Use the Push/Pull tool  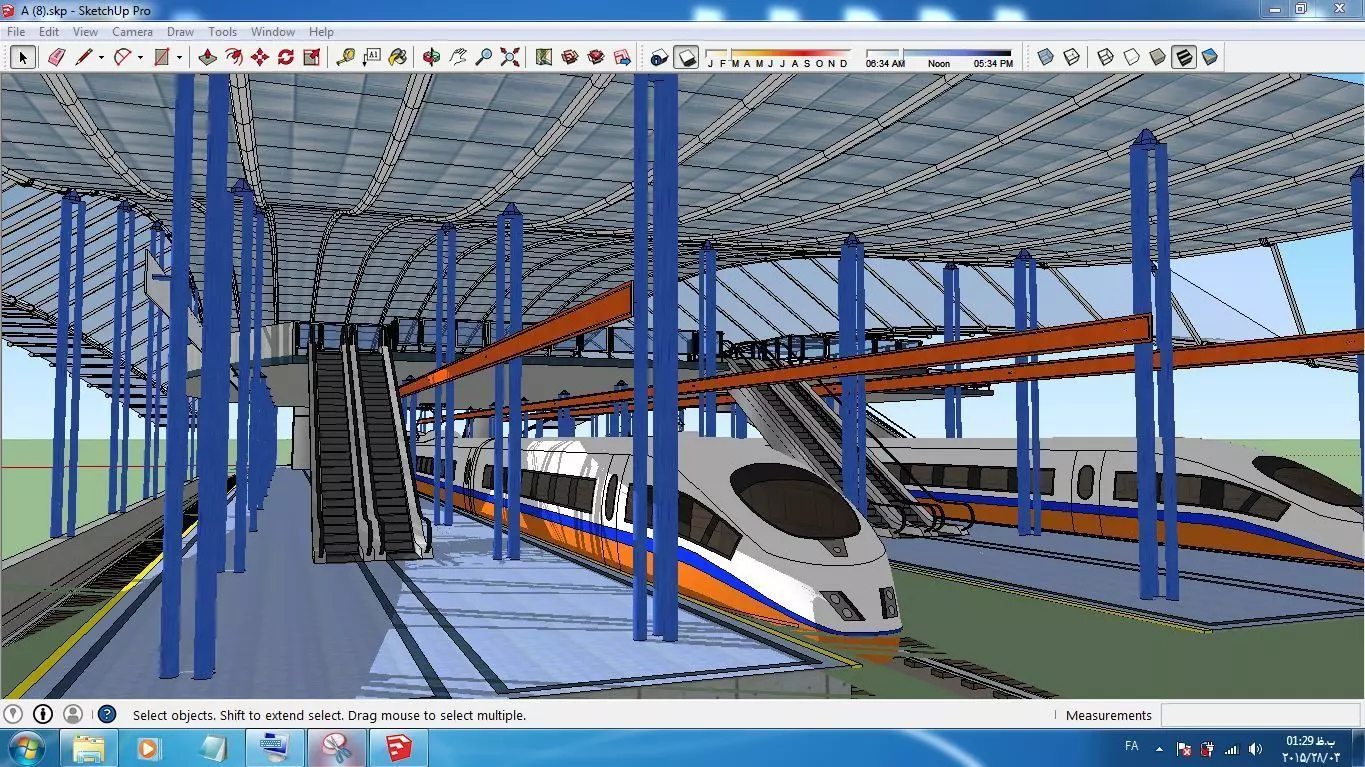click(208, 57)
